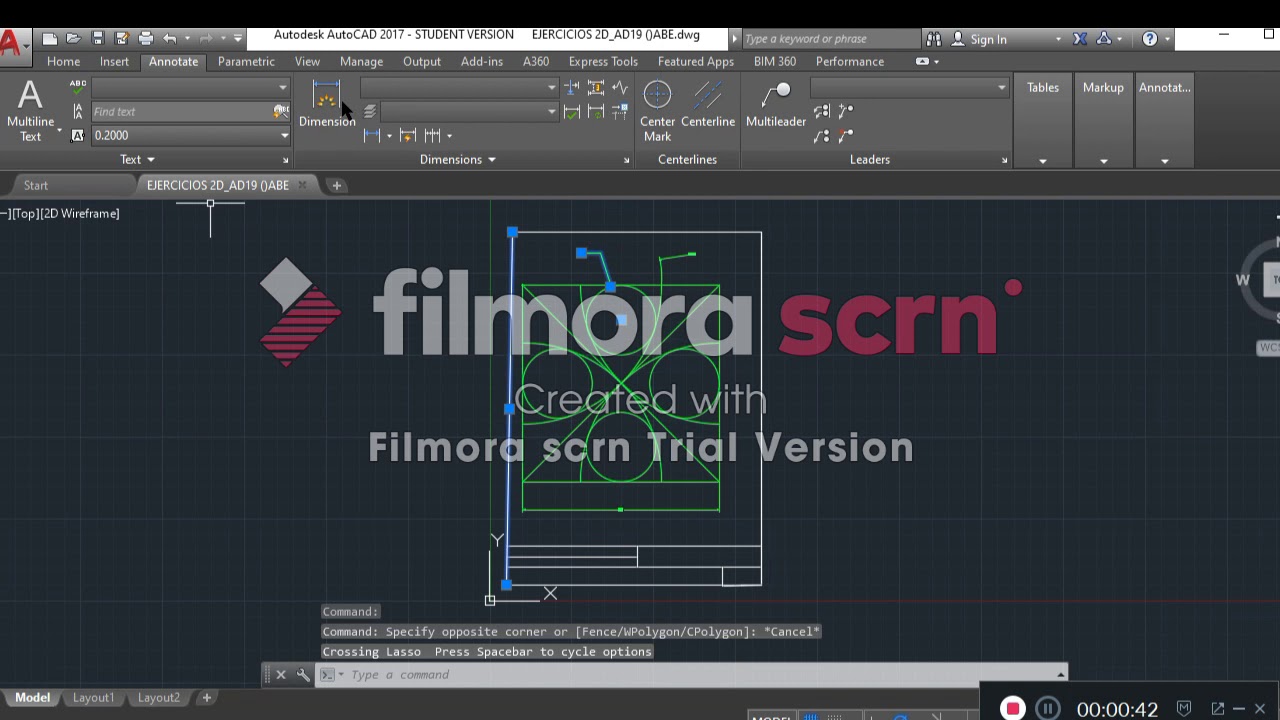Click the Reassociate dimension icon

(620, 112)
